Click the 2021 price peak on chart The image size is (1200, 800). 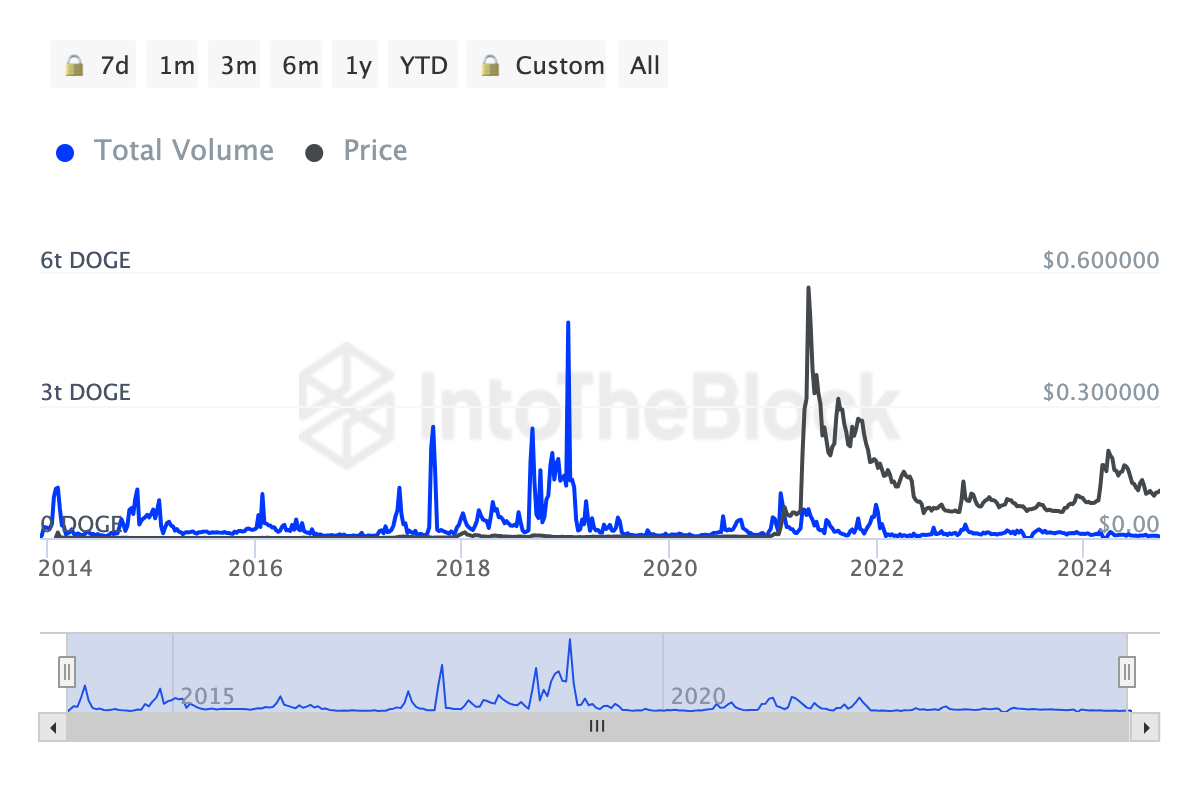(808, 288)
